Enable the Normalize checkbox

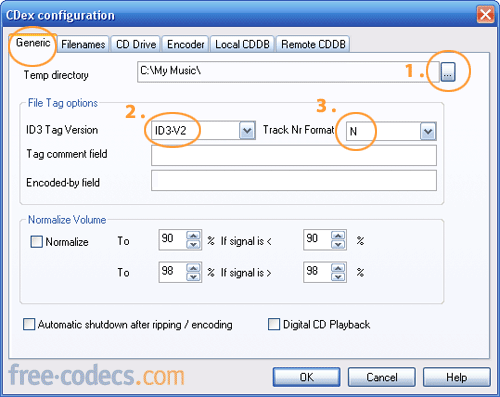click(36, 242)
